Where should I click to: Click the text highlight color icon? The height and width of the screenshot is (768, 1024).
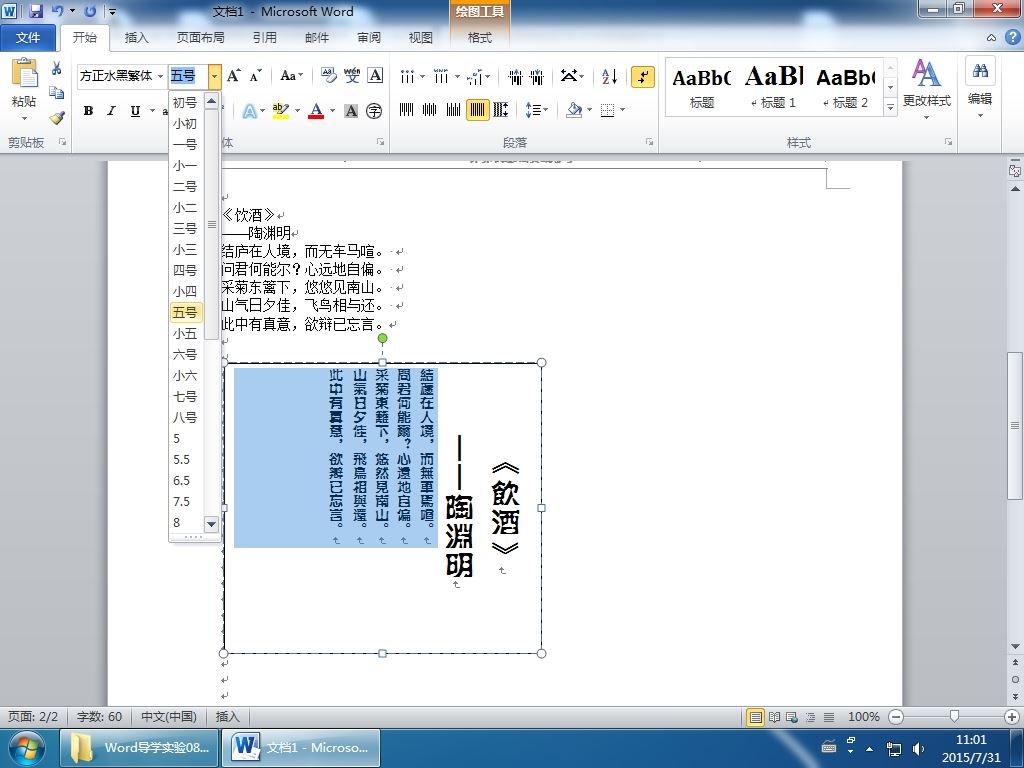coord(281,110)
